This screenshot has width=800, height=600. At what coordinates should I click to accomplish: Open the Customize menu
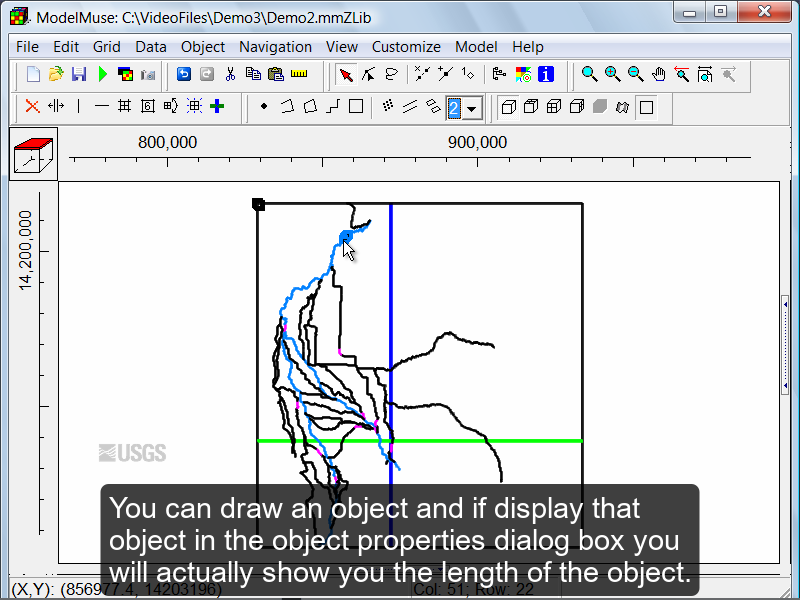[406, 47]
